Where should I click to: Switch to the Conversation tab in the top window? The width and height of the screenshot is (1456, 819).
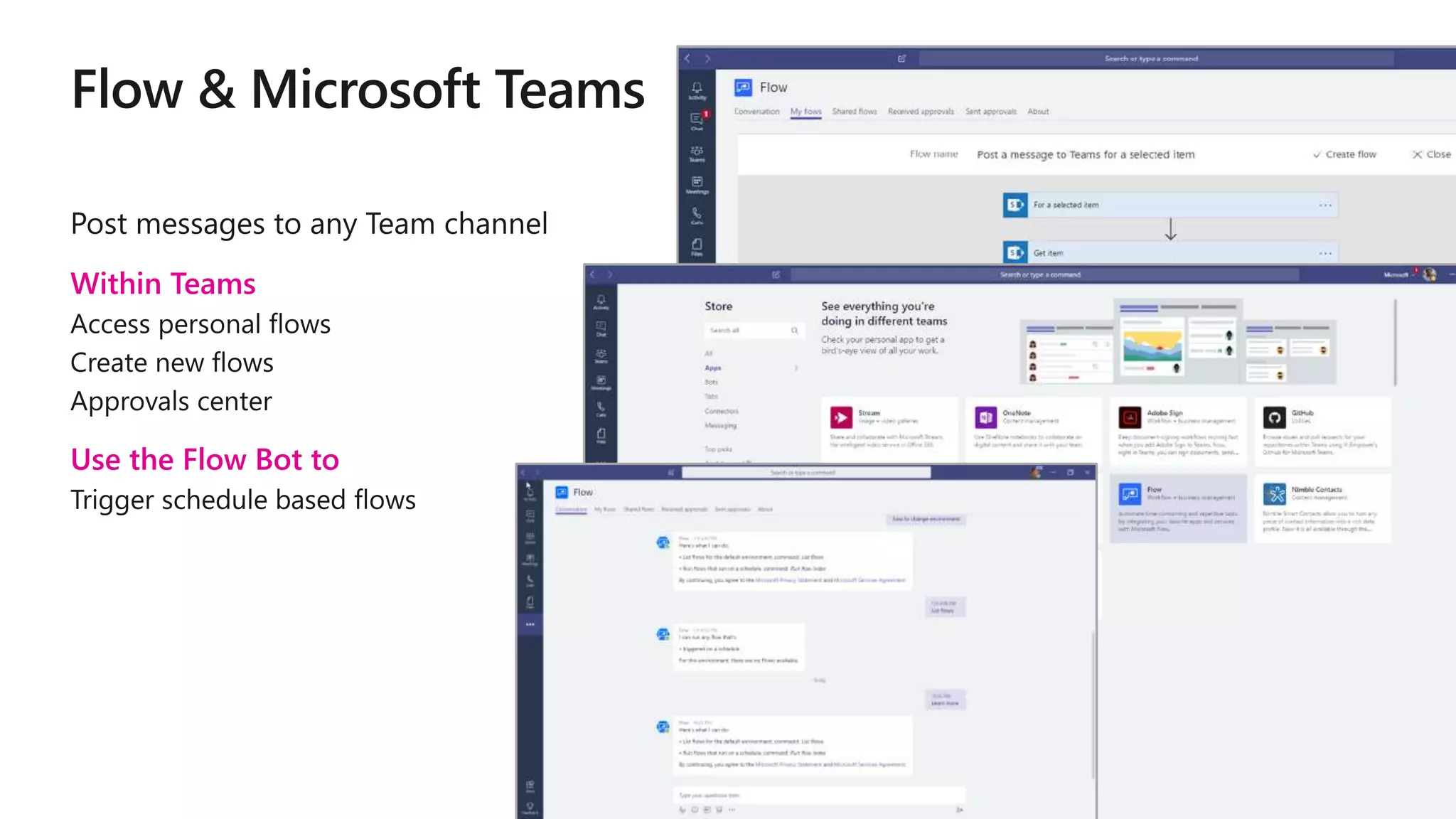[x=756, y=112]
